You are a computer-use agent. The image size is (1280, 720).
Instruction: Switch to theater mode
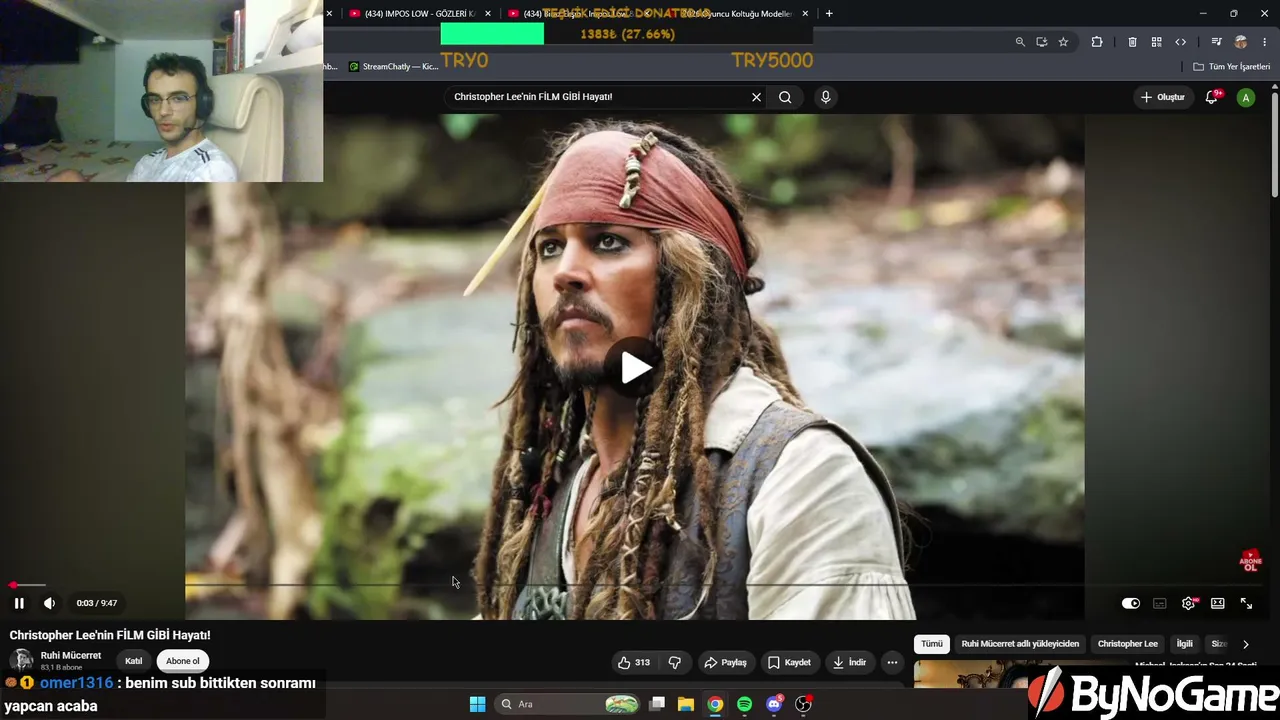click(x=1218, y=603)
